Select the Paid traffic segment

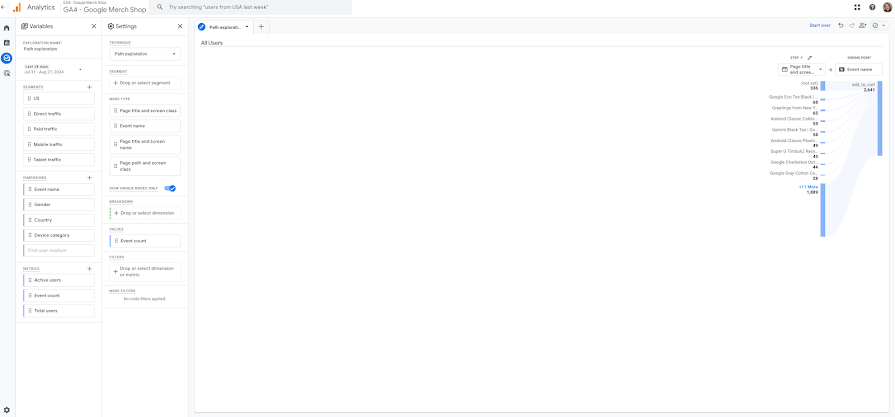[x=59, y=129]
